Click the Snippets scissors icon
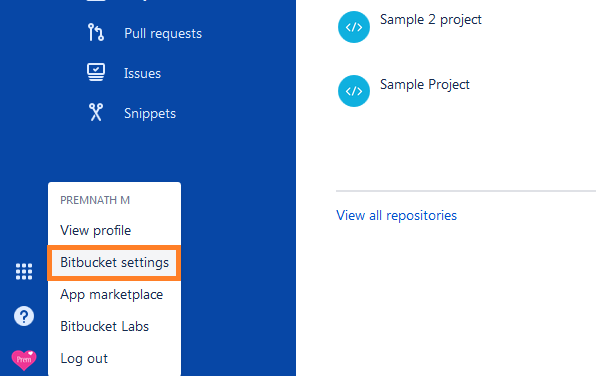The image size is (596, 376). (x=96, y=113)
